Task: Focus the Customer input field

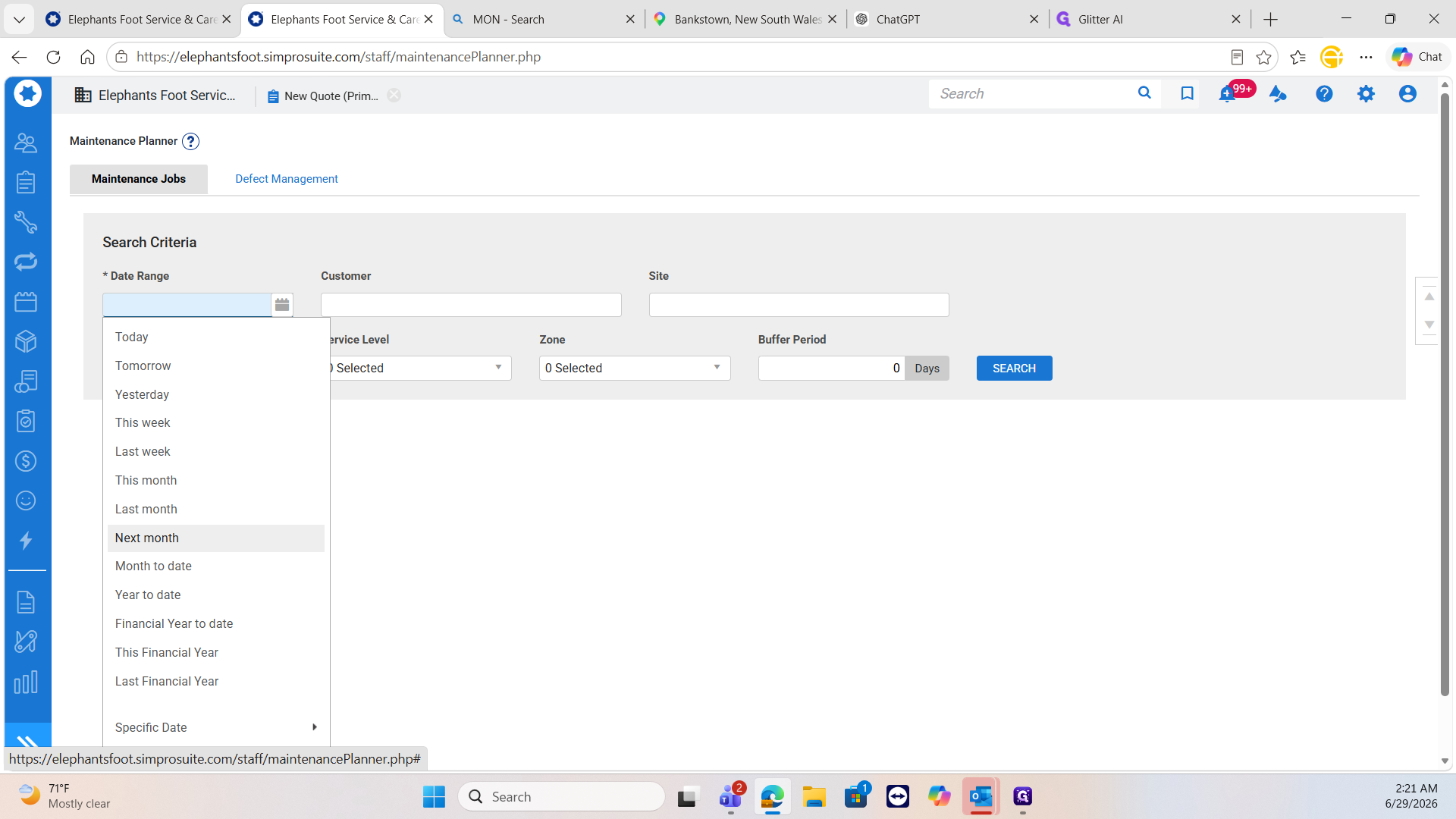Action: (471, 305)
